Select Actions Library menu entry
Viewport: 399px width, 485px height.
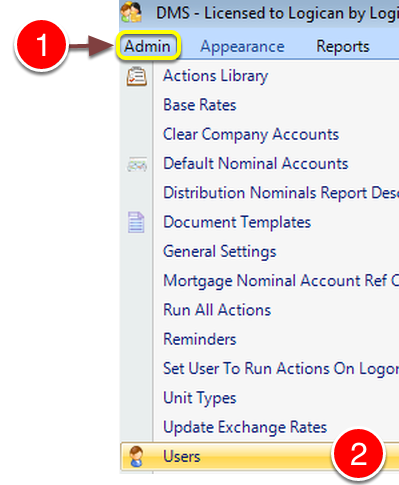click(215, 76)
